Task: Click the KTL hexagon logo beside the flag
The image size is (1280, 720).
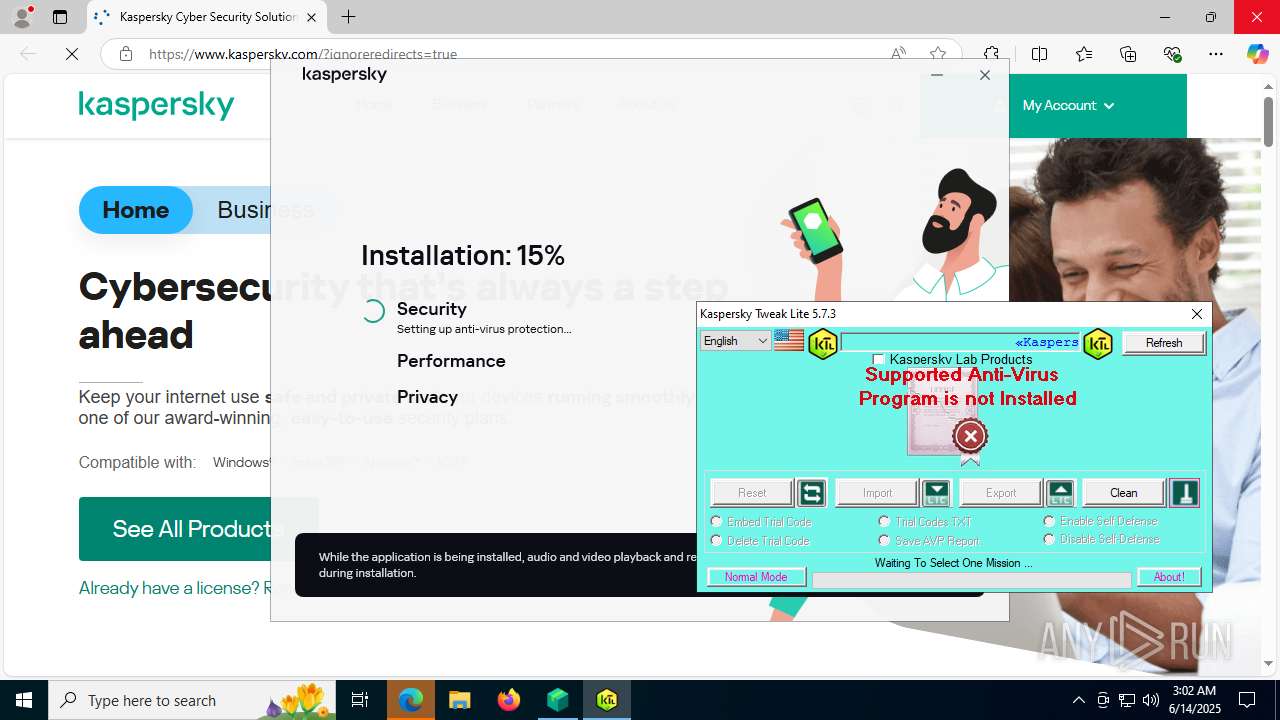Action: tap(823, 343)
